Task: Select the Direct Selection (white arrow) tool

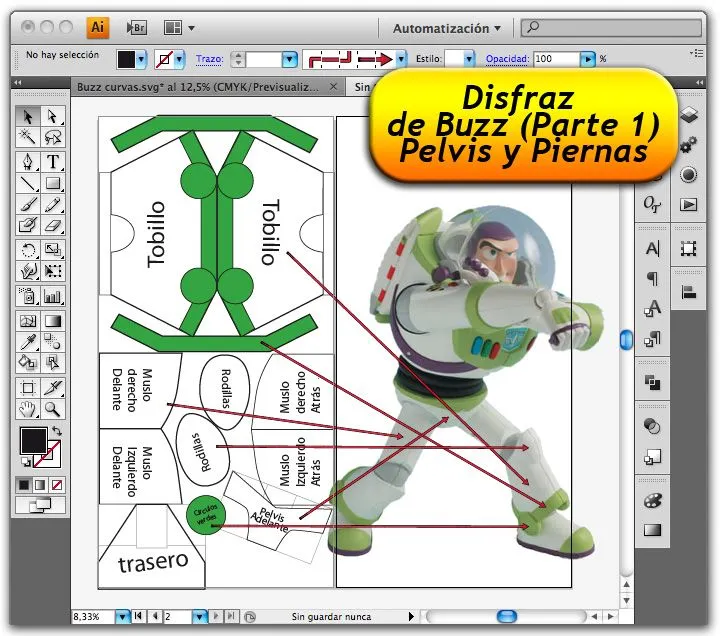Action: [53, 116]
